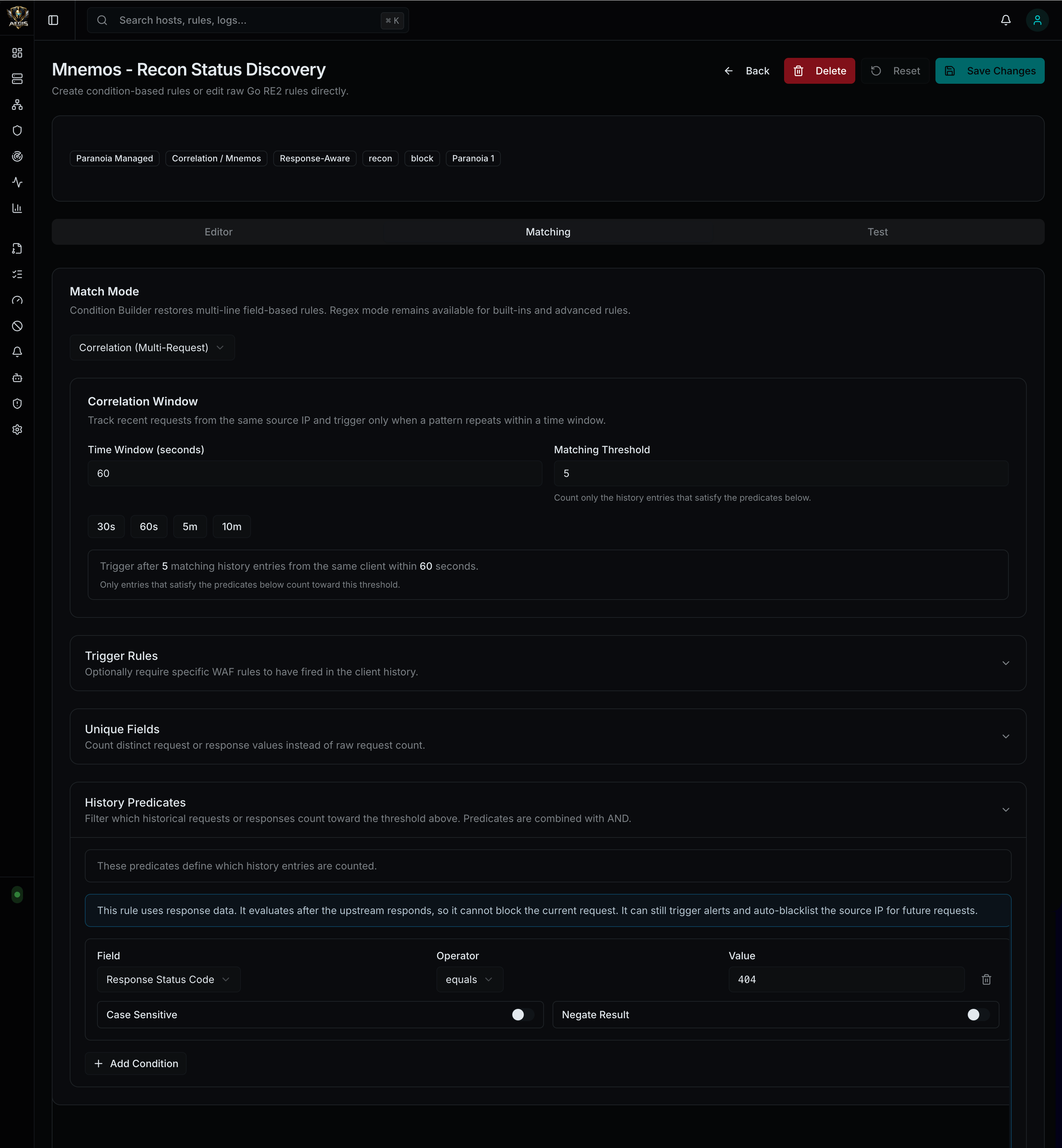Click the back arrow icon
The height and width of the screenshot is (1148, 1062).
(x=729, y=71)
